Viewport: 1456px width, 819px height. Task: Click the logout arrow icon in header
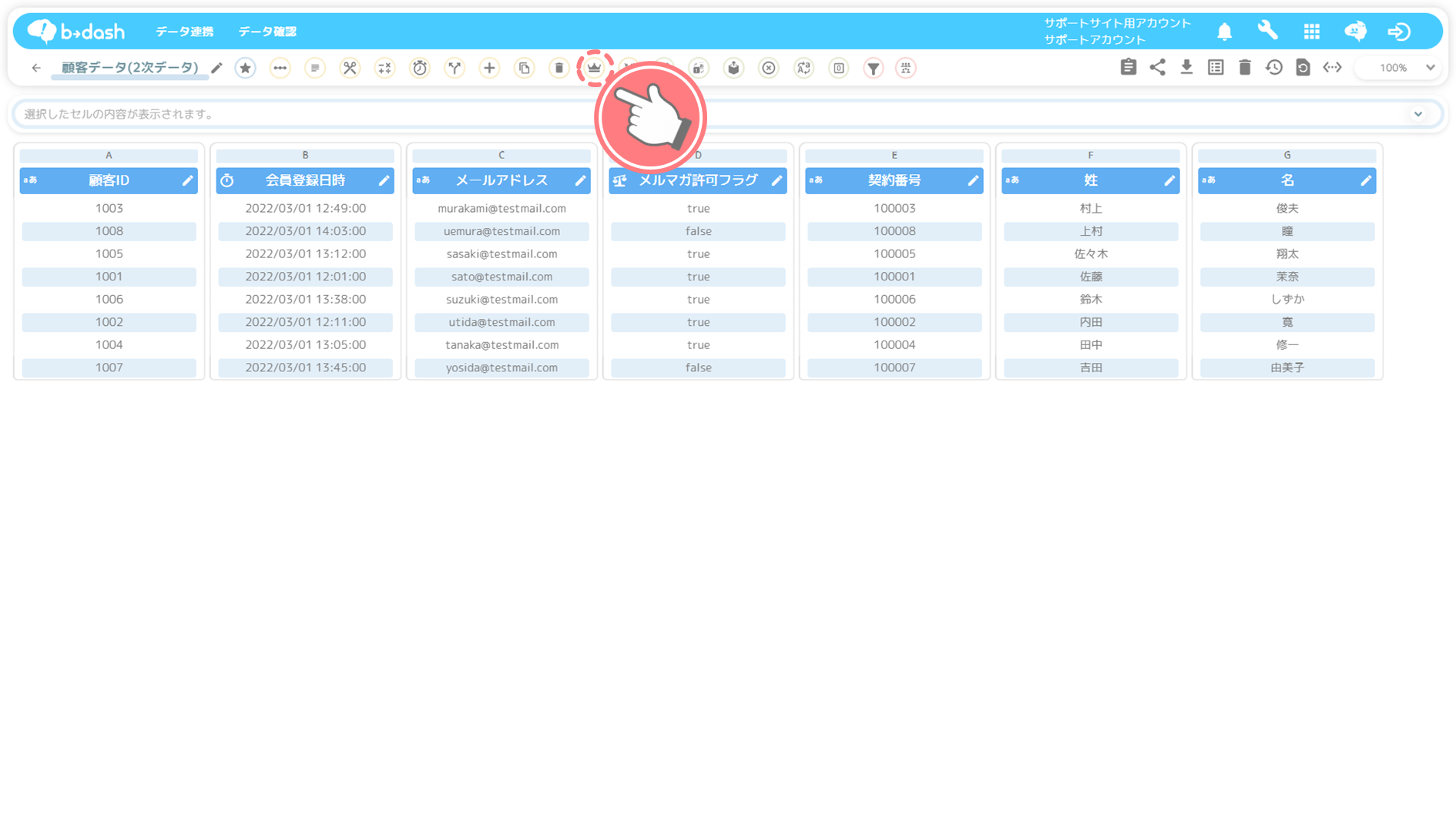1399,32
